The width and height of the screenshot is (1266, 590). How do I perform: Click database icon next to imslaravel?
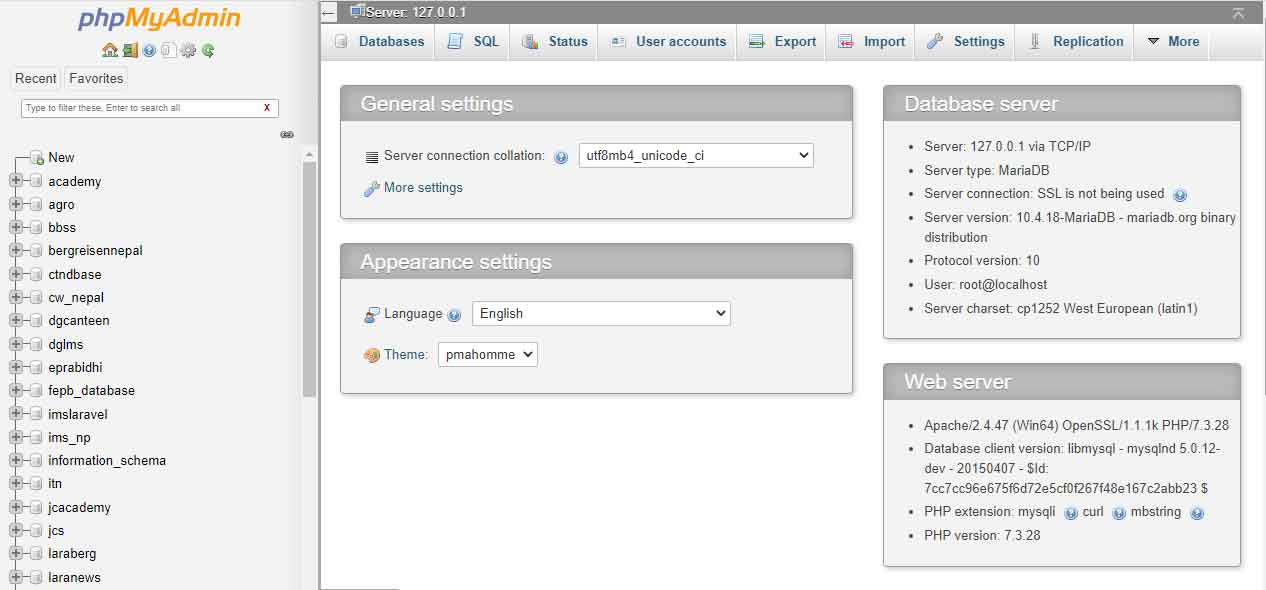click(36, 414)
